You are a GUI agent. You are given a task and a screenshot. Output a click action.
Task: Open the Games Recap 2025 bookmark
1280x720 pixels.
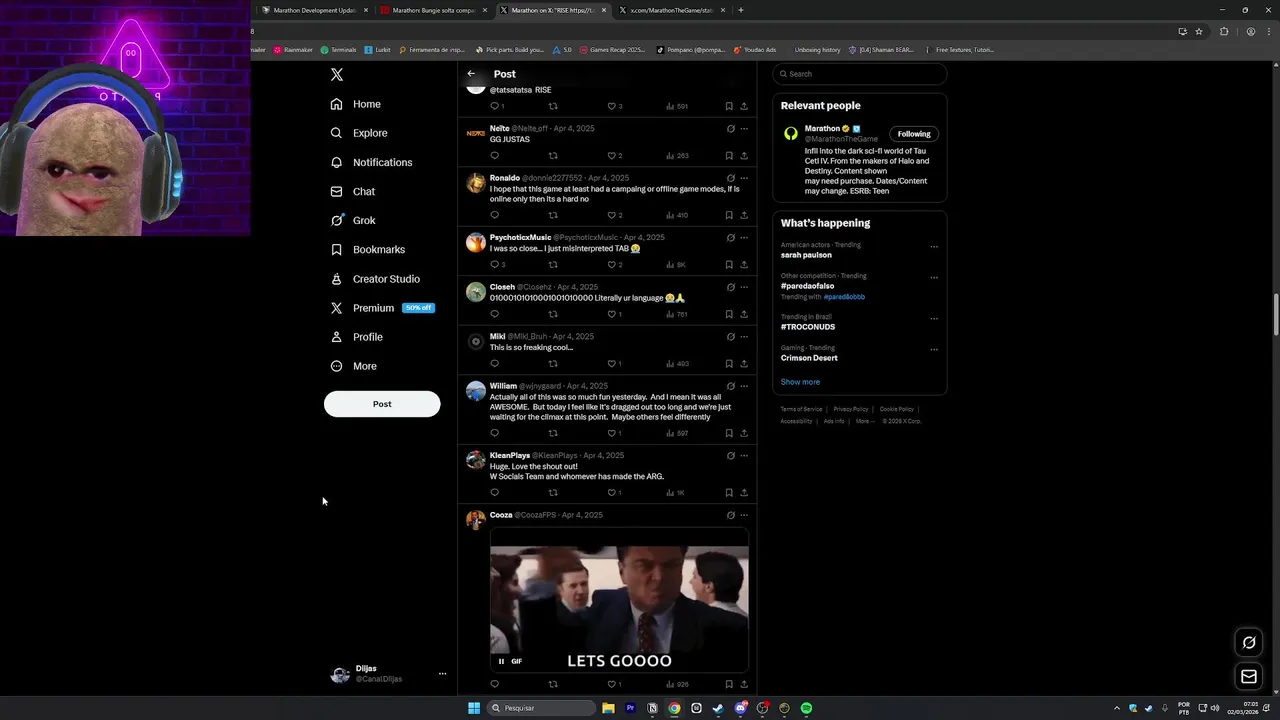[611, 49]
